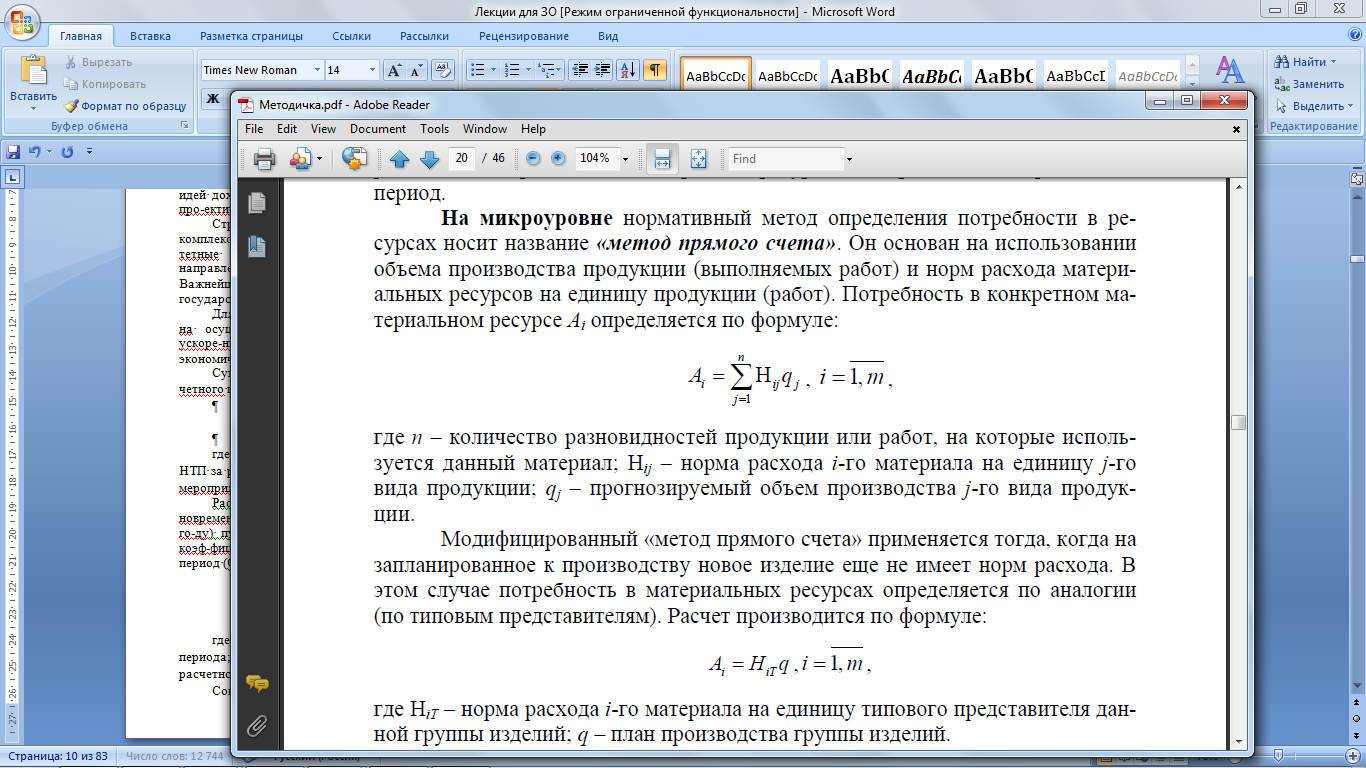The image size is (1366, 768).
Task: Open the Window menu in Adobe Reader
Action: (x=485, y=129)
